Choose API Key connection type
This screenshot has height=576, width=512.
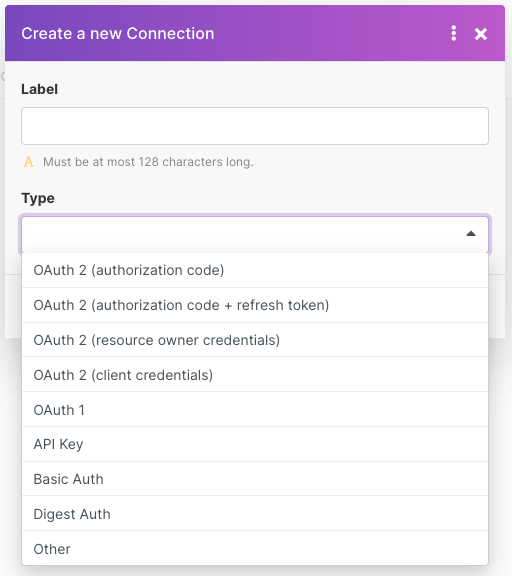coord(255,444)
